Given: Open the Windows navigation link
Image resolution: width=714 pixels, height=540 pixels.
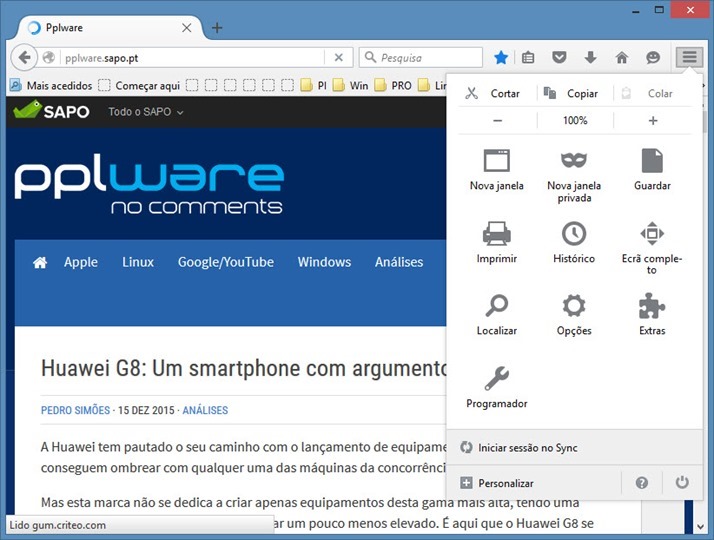Looking at the screenshot, I should 324,262.
